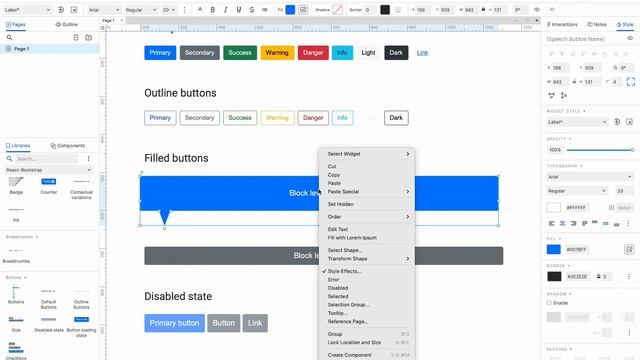Open the Arial font dropdown in toolbar
The height and width of the screenshot is (360, 640).
(x=104, y=9)
